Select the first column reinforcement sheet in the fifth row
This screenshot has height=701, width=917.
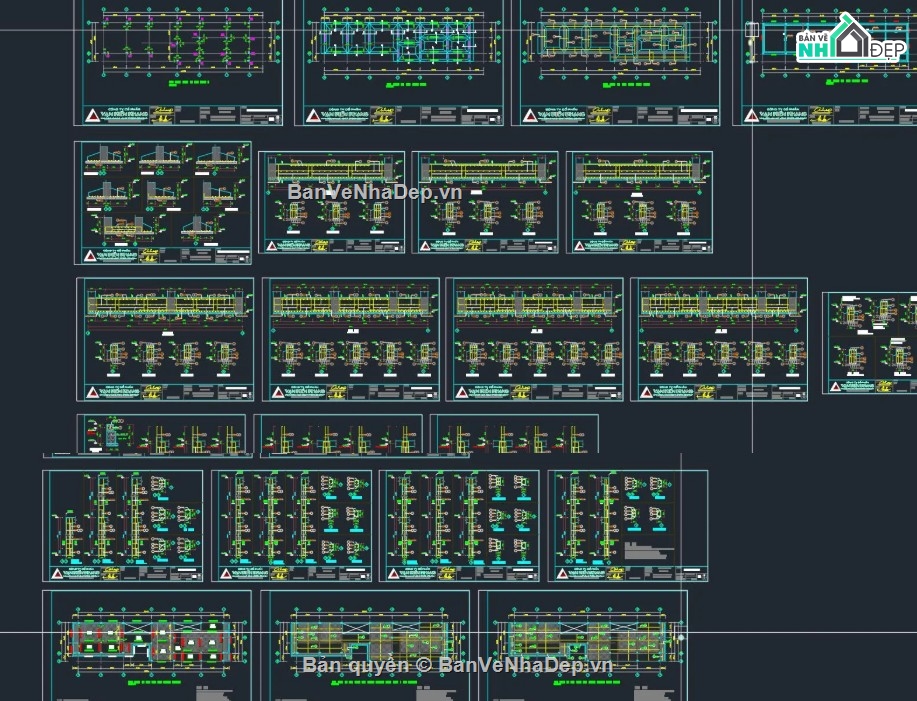tap(123, 526)
